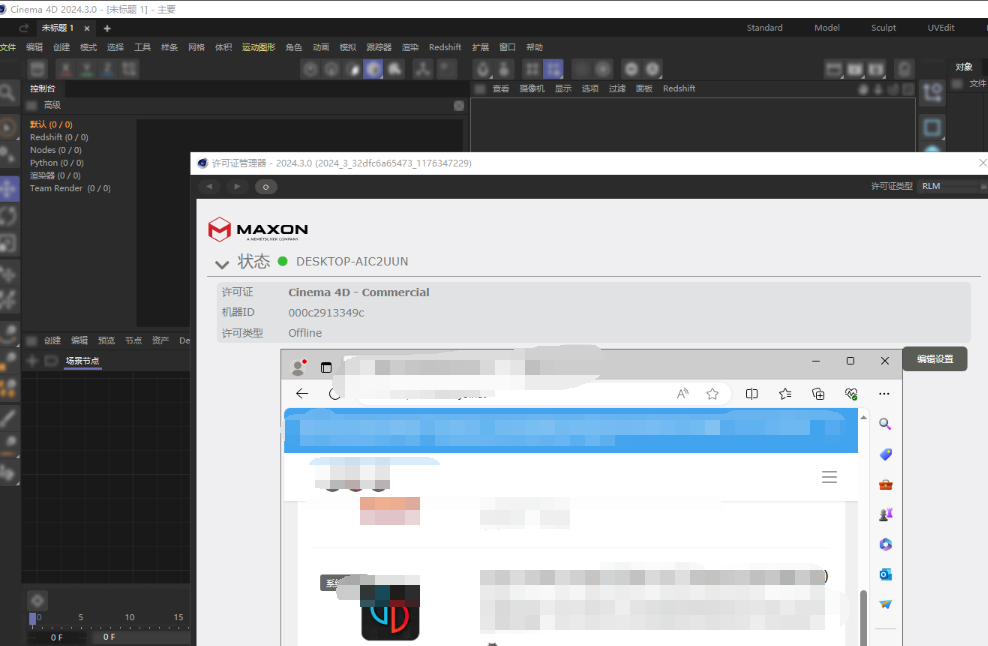The width and height of the screenshot is (988, 646).
Task: Open Edge Collections
Action: [818, 394]
